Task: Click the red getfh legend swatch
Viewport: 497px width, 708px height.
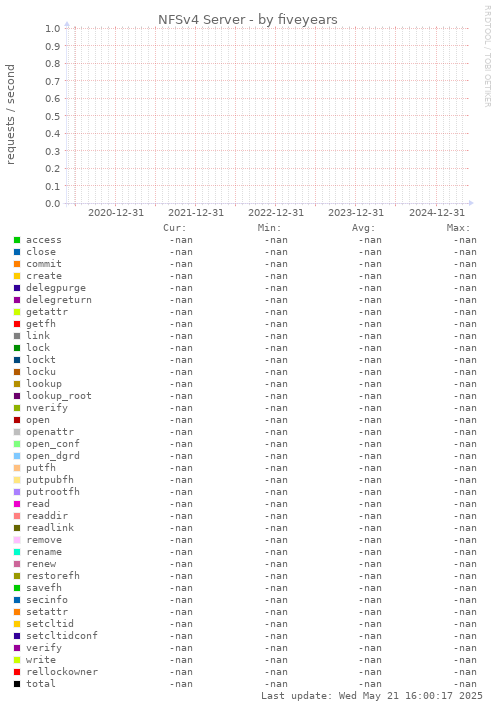Action: pyautogui.click(x=17, y=324)
